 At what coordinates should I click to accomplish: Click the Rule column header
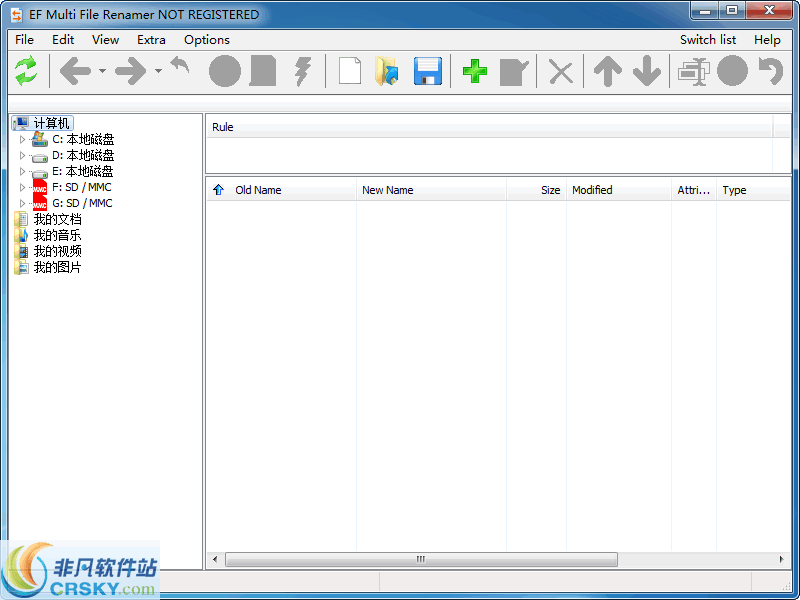pos(490,127)
